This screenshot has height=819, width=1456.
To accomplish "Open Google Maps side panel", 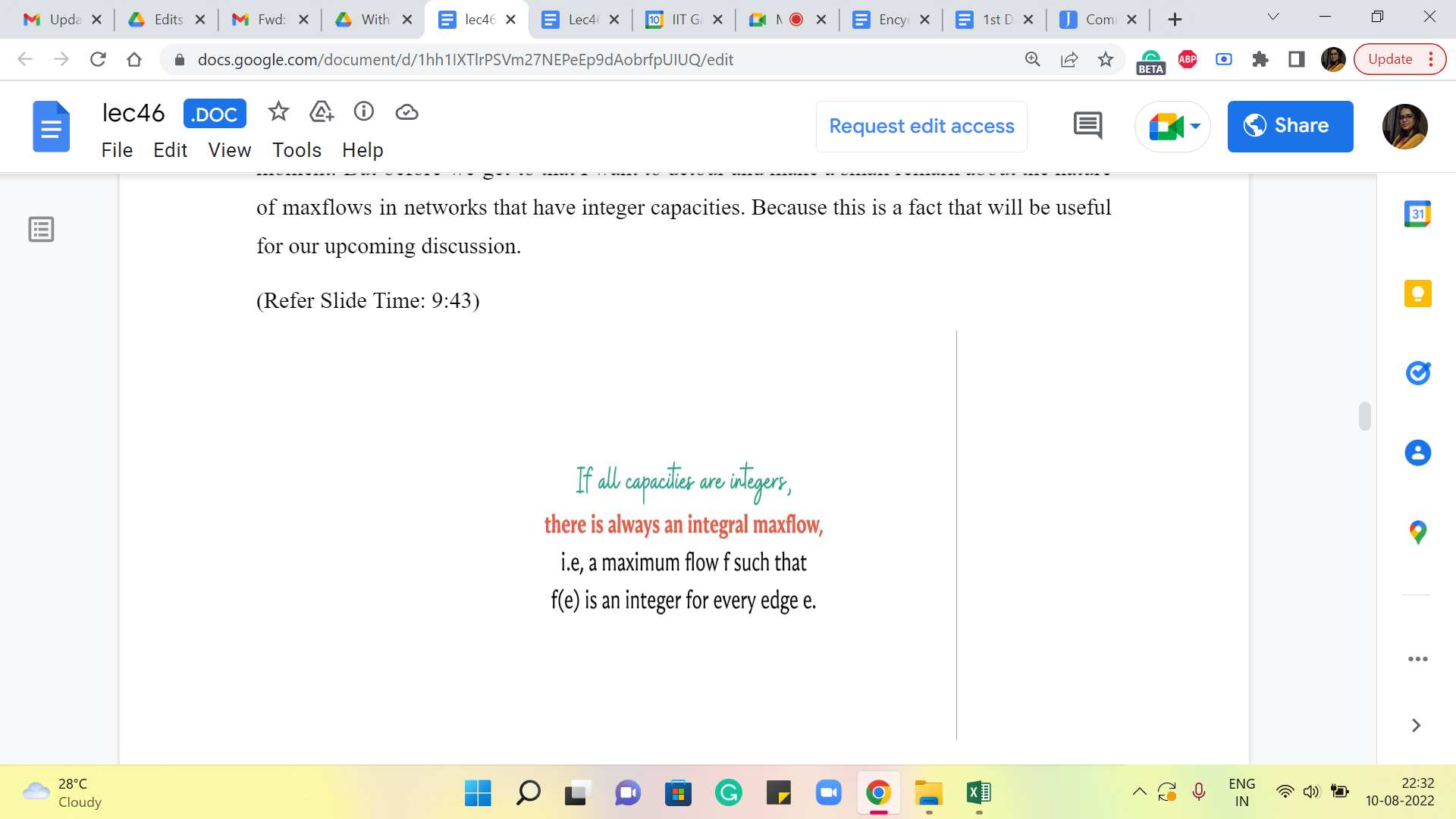I will (x=1417, y=532).
